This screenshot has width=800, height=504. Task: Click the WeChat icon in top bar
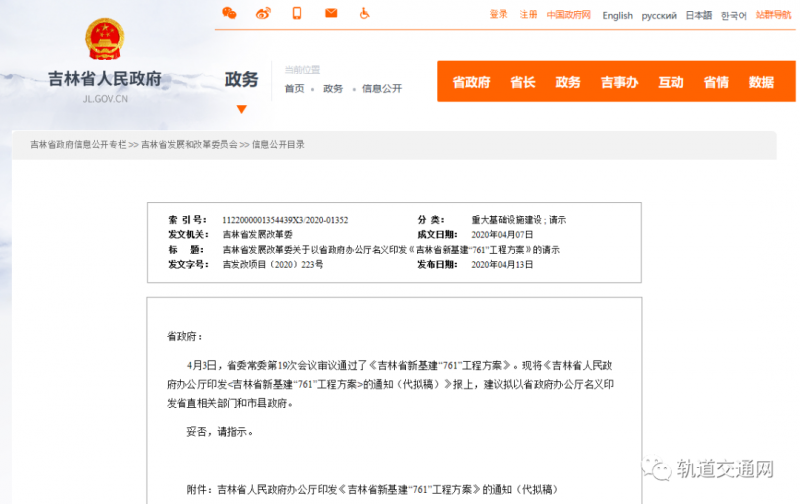pyautogui.click(x=229, y=13)
